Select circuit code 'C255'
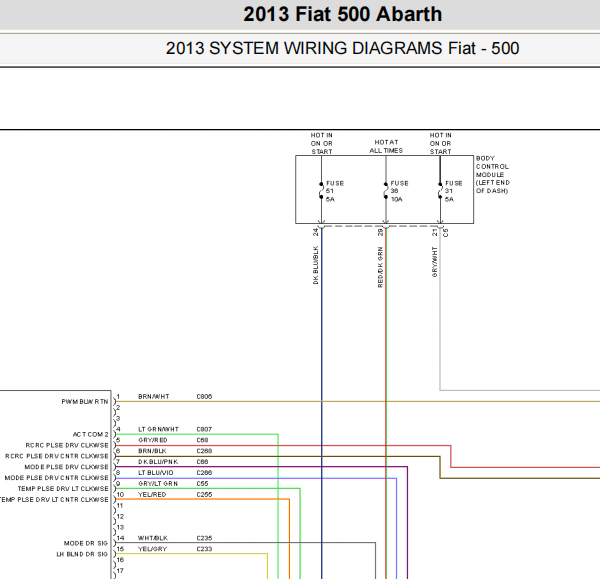 [x=204, y=494]
